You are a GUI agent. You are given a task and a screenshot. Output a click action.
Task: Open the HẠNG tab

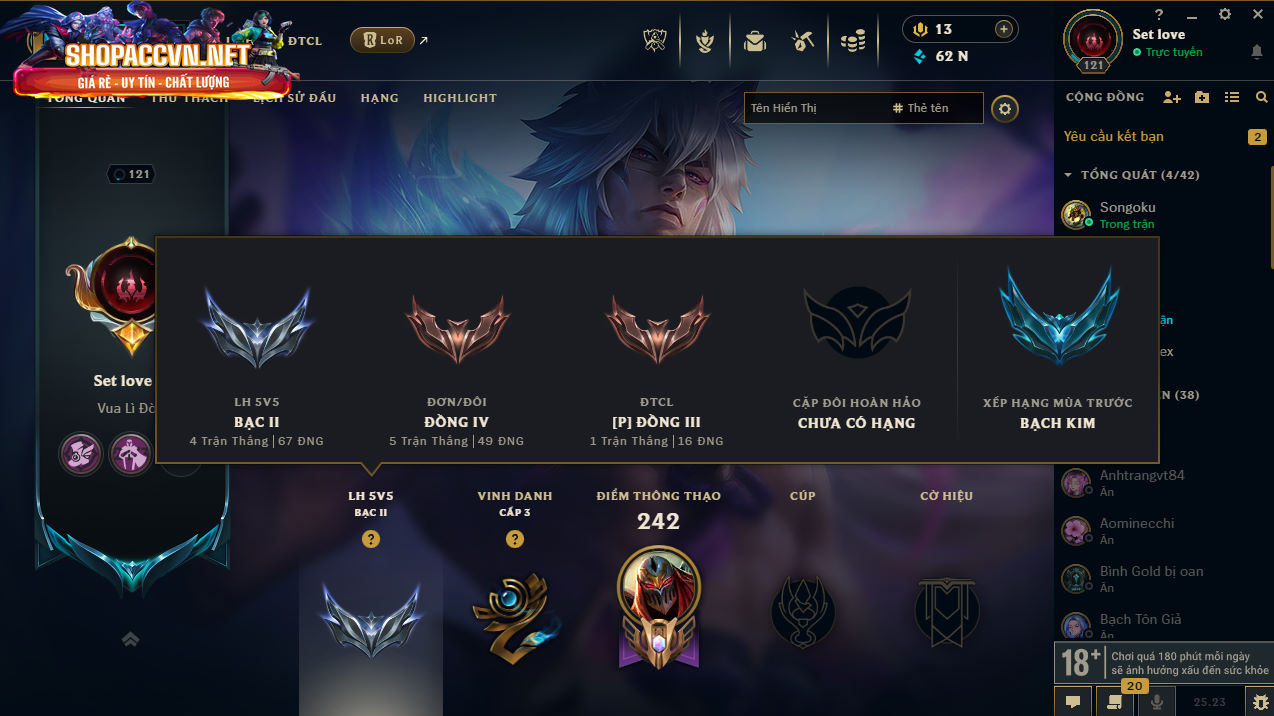pos(380,98)
